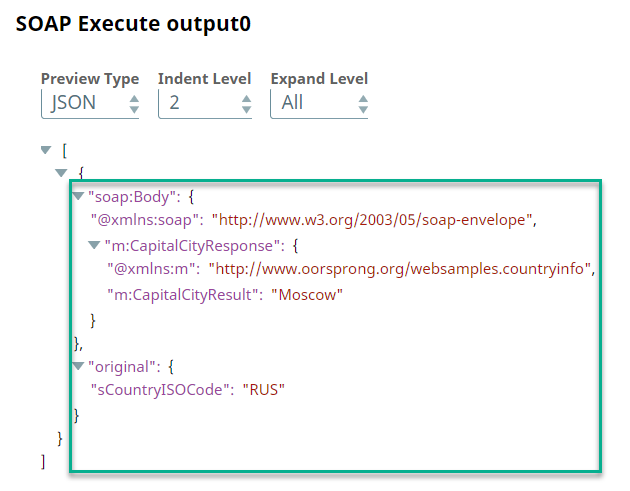Viewport: 630px width, 491px height.
Task: Open the Indent Level dropdown
Action: 205,102
